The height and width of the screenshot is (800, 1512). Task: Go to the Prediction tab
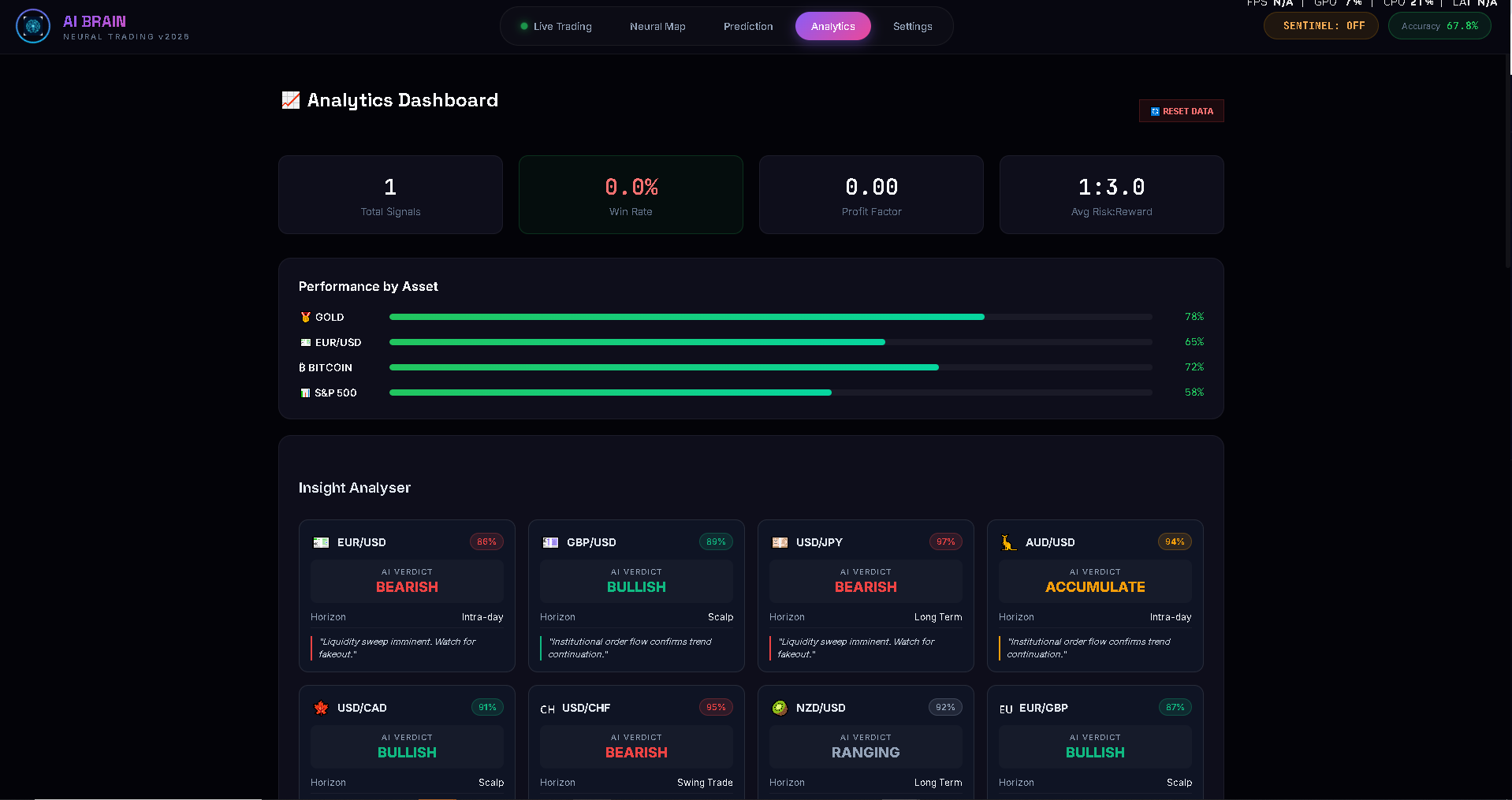pyautogui.click(x=748, y=26)
